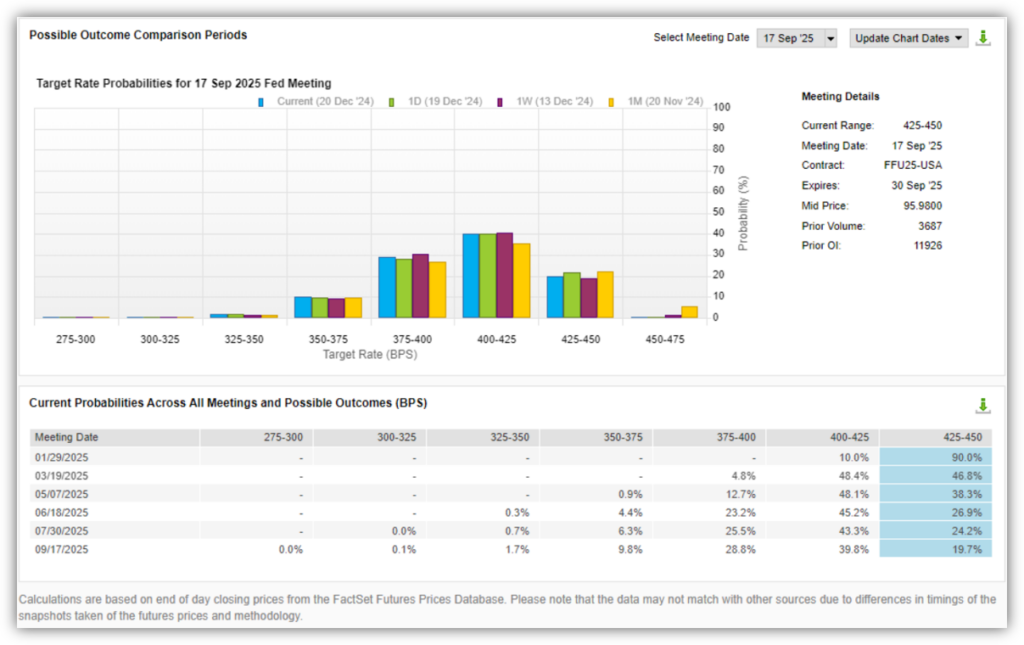Select the 09/17/2025 meeting row

511,549
